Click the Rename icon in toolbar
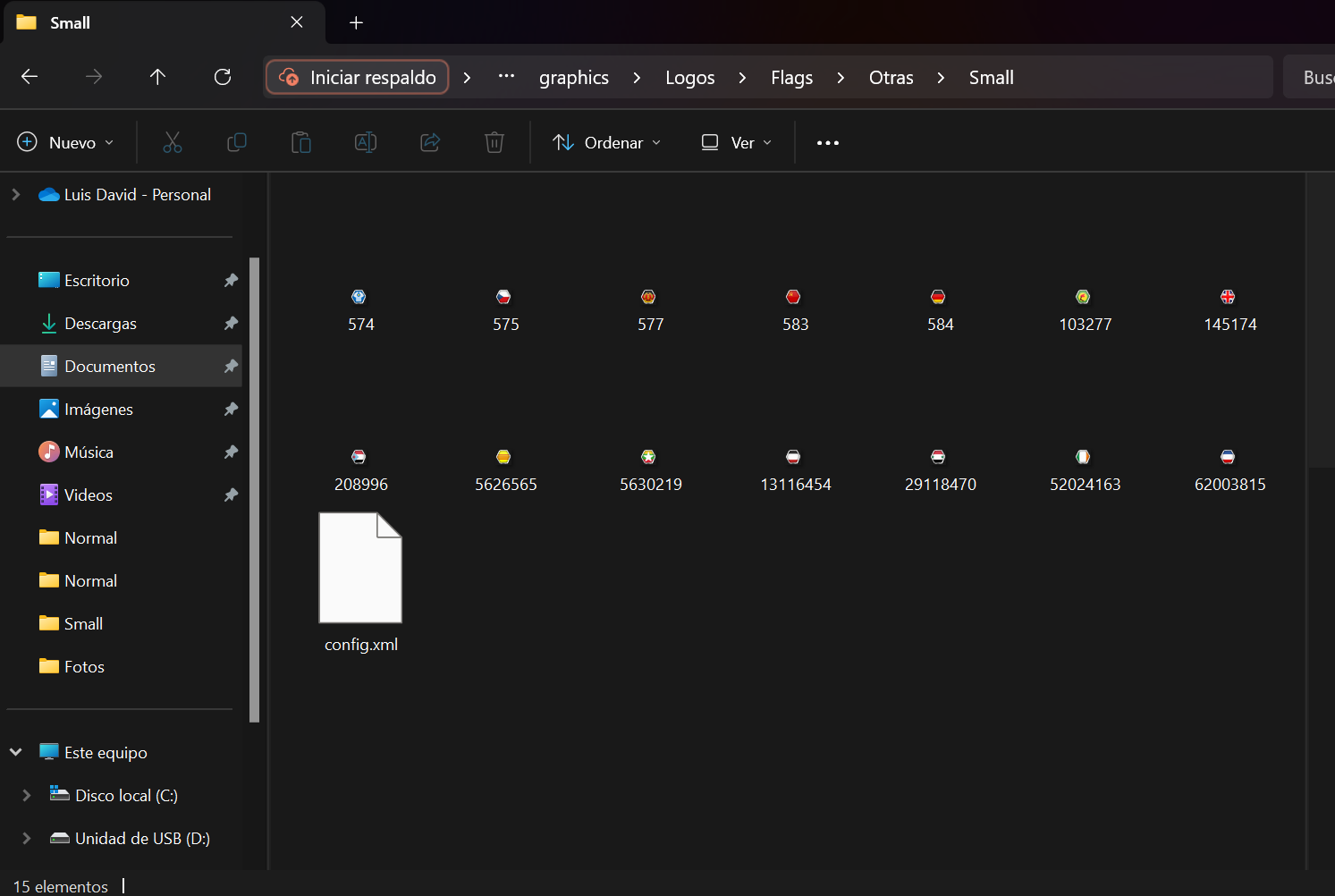 (x=366, y=142)
